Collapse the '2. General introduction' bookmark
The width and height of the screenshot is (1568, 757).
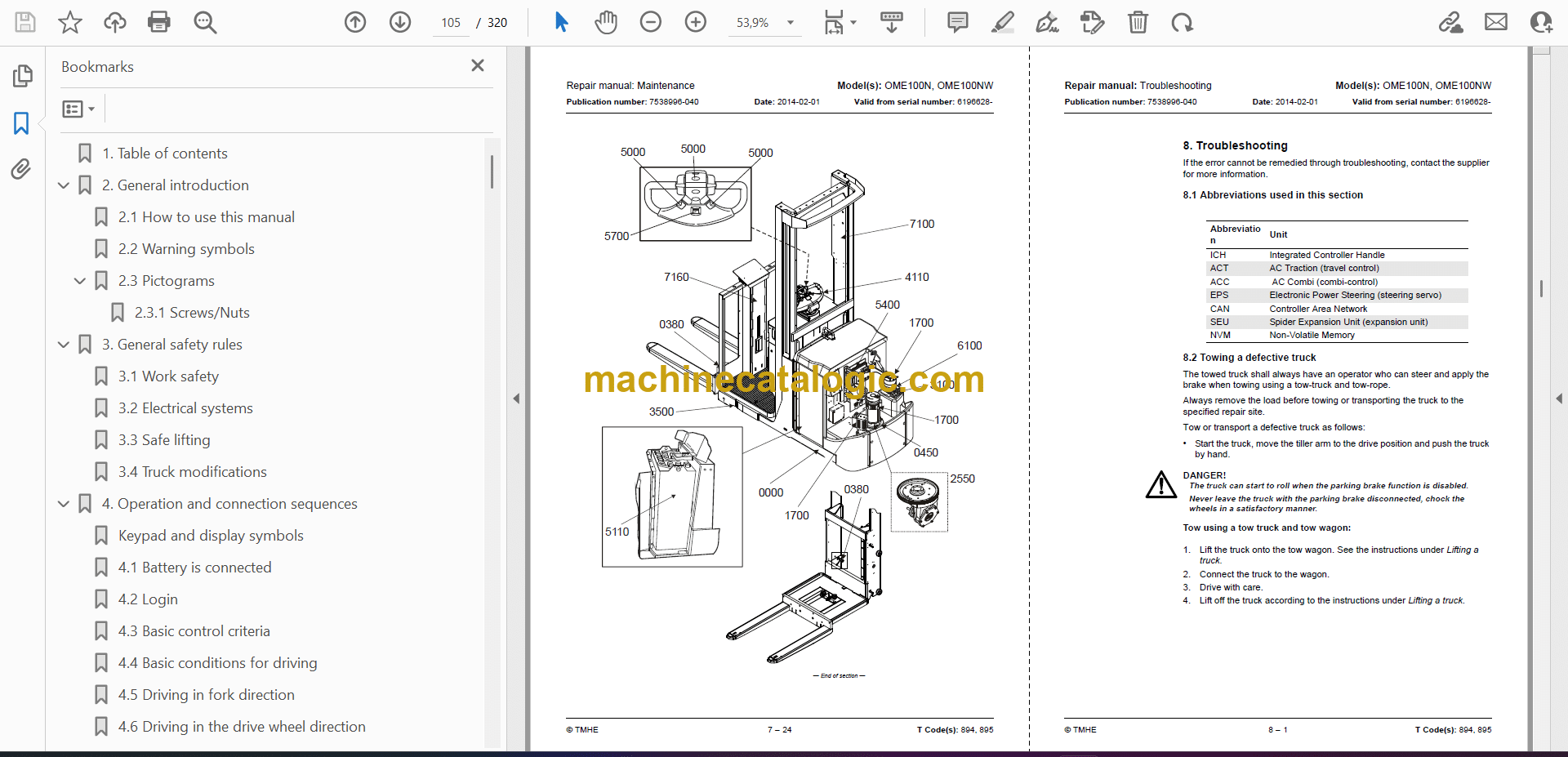(x=64, y=185)
